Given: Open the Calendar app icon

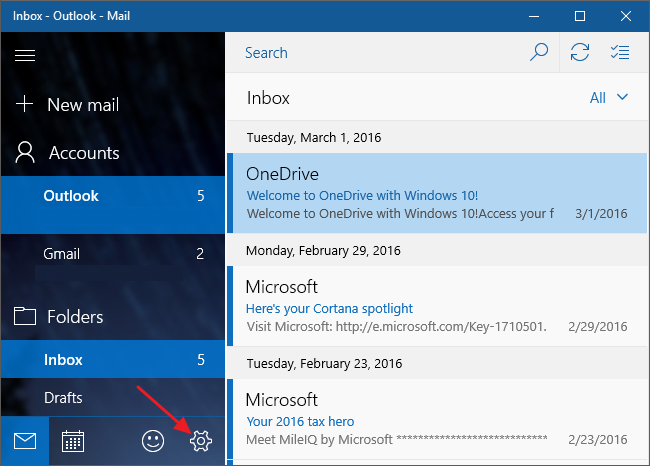Looking at the screenshot, I should pyautogui.click(x=73, y=441).
